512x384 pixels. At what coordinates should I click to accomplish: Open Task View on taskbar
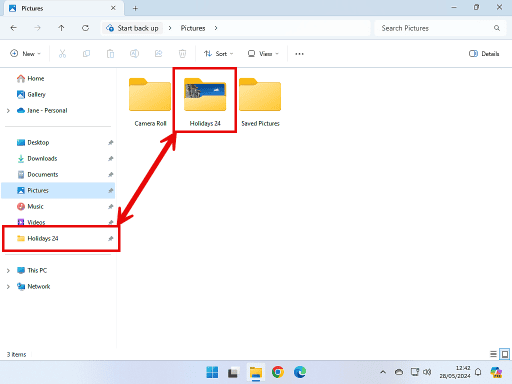point(234,372)
